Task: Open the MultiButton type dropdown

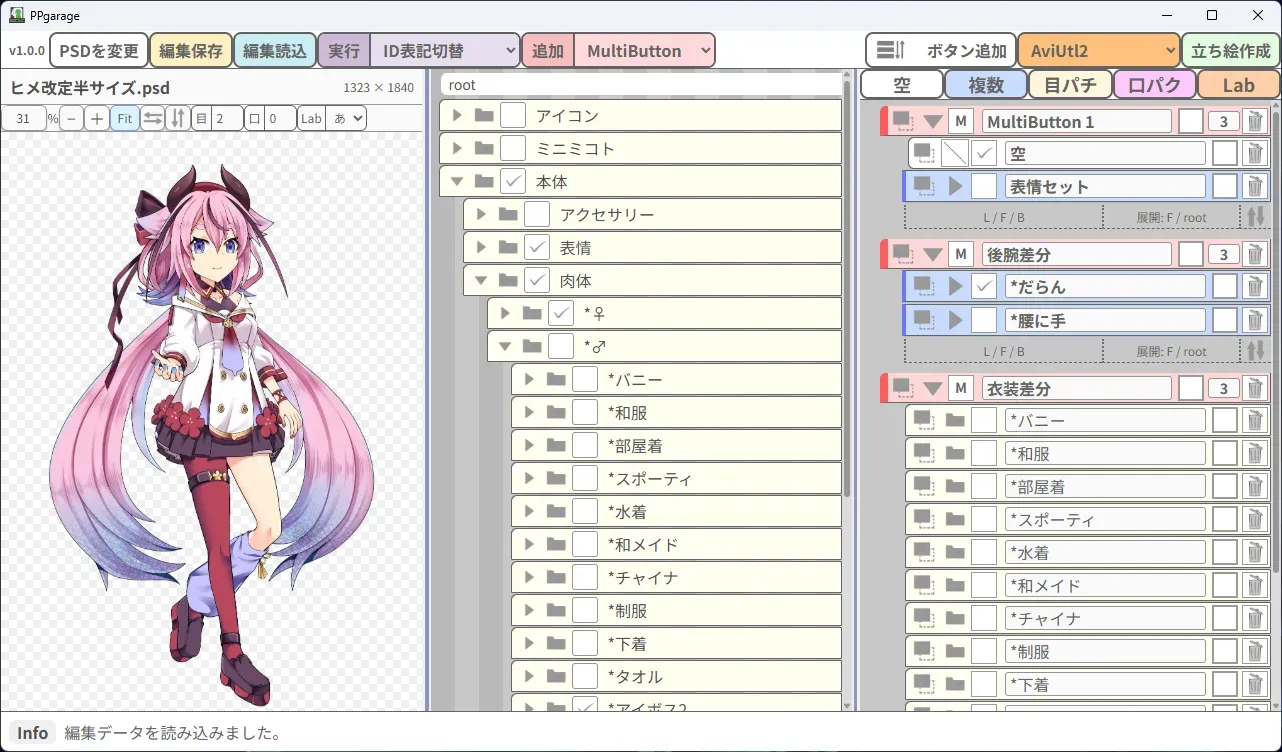Action: [645, 51]
